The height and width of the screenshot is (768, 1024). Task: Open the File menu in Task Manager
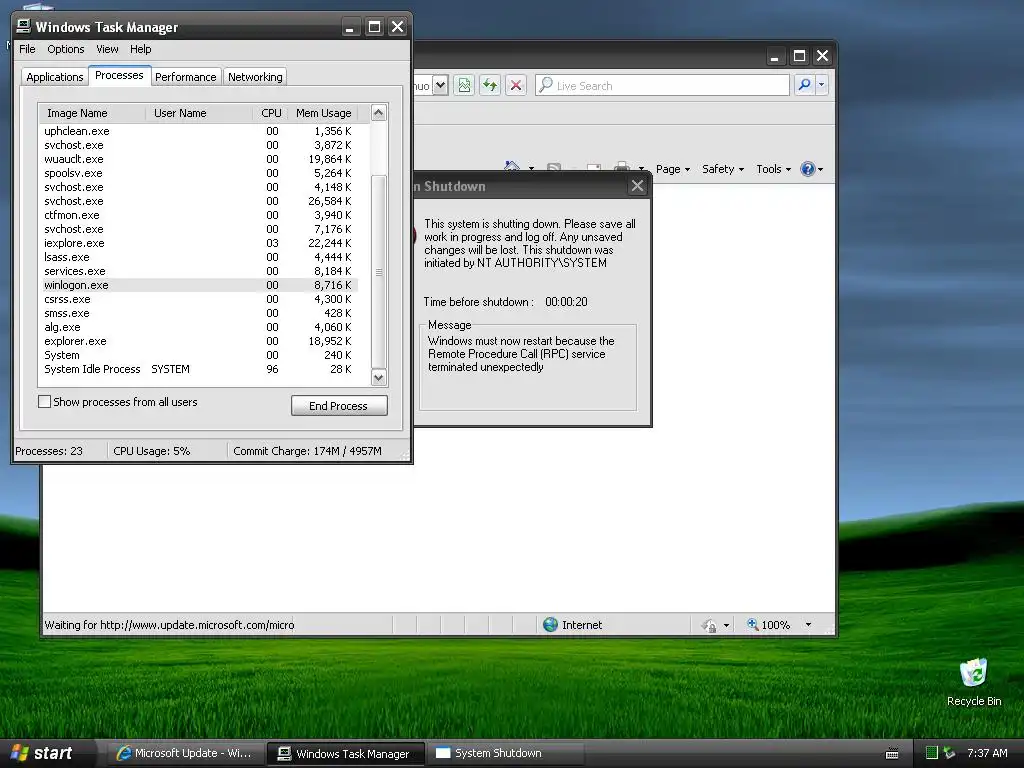click(27, 49)
